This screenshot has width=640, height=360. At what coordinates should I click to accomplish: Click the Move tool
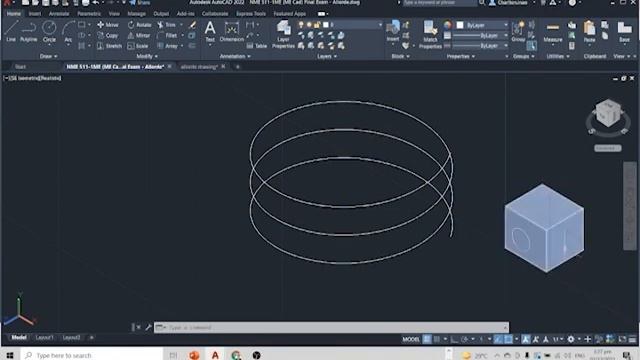click(x=108, y=25)
